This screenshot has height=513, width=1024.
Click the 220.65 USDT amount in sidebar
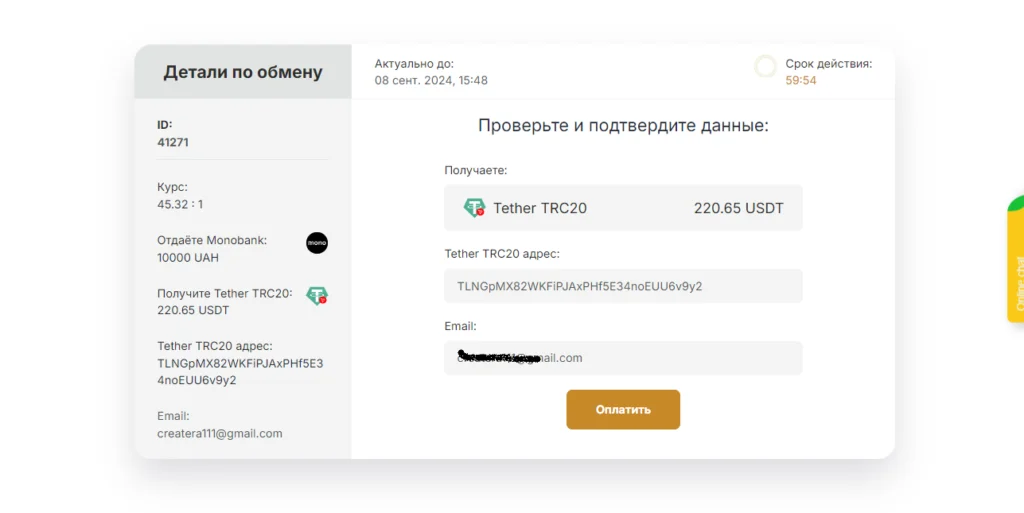(x=193, y=311)
